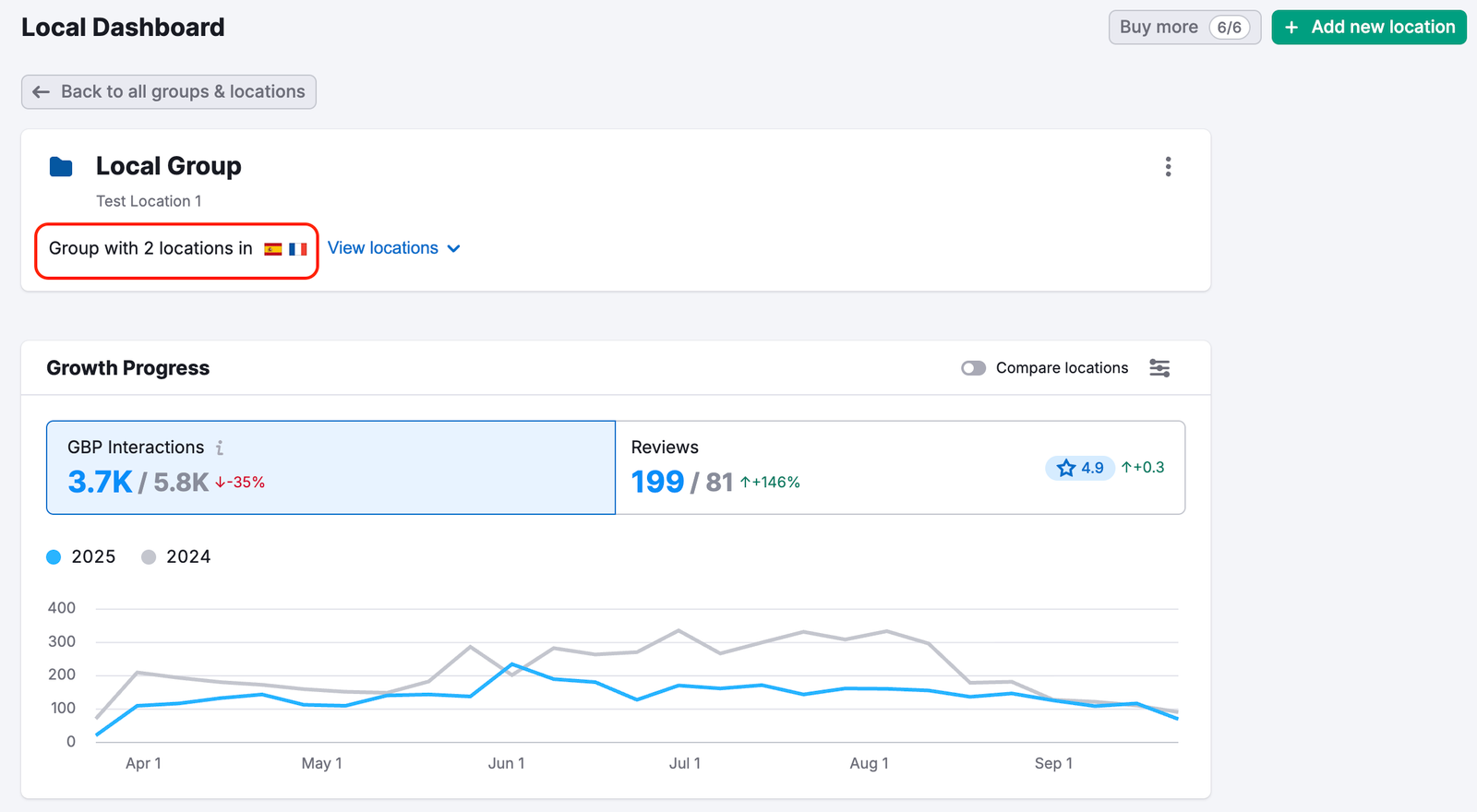Viewport: 1477px width, 812px height.
Task: Click the back arrow icon
Action: (x=41, y=92)
